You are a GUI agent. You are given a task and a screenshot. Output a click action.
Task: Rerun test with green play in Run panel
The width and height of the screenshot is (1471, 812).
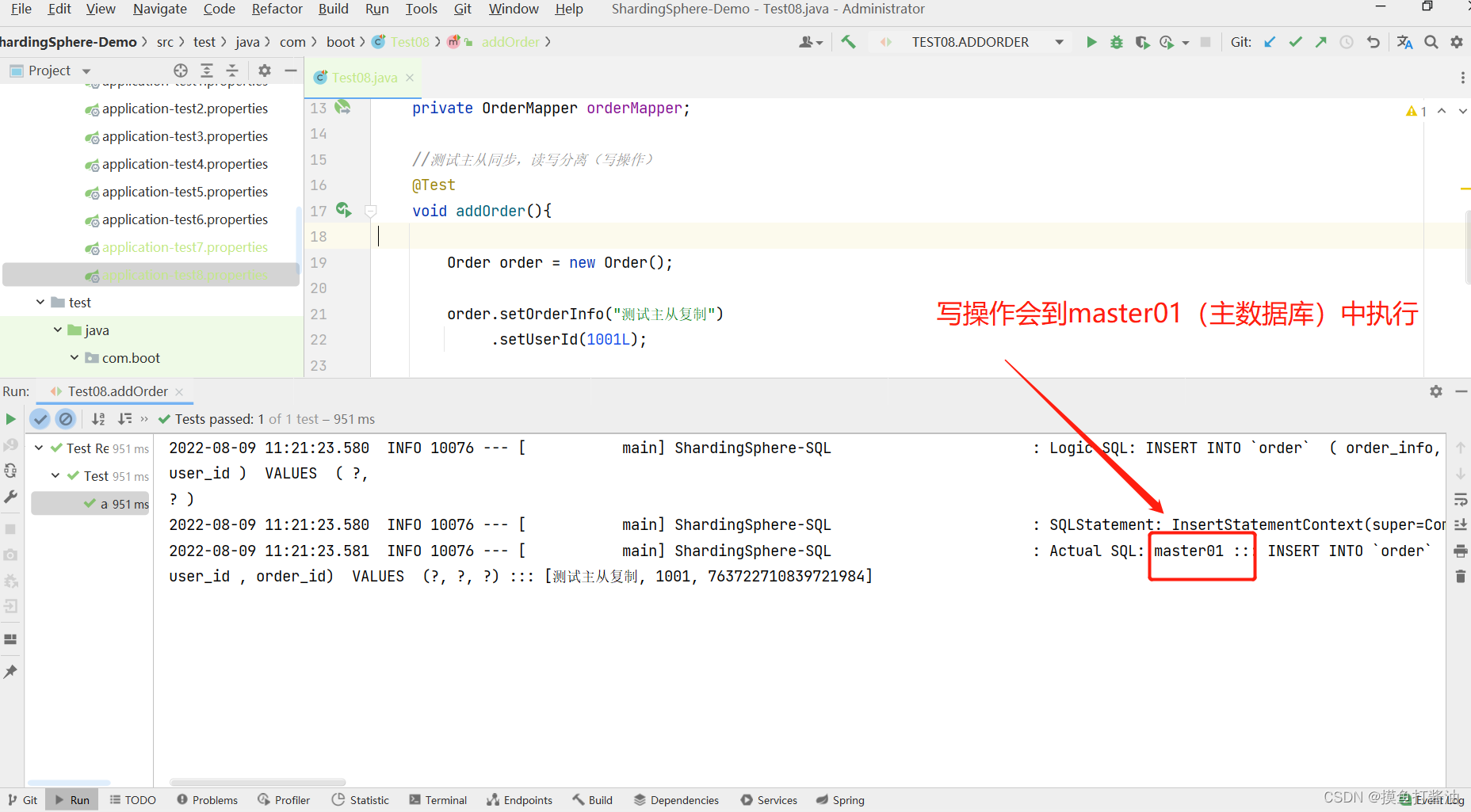pos(10,419)
